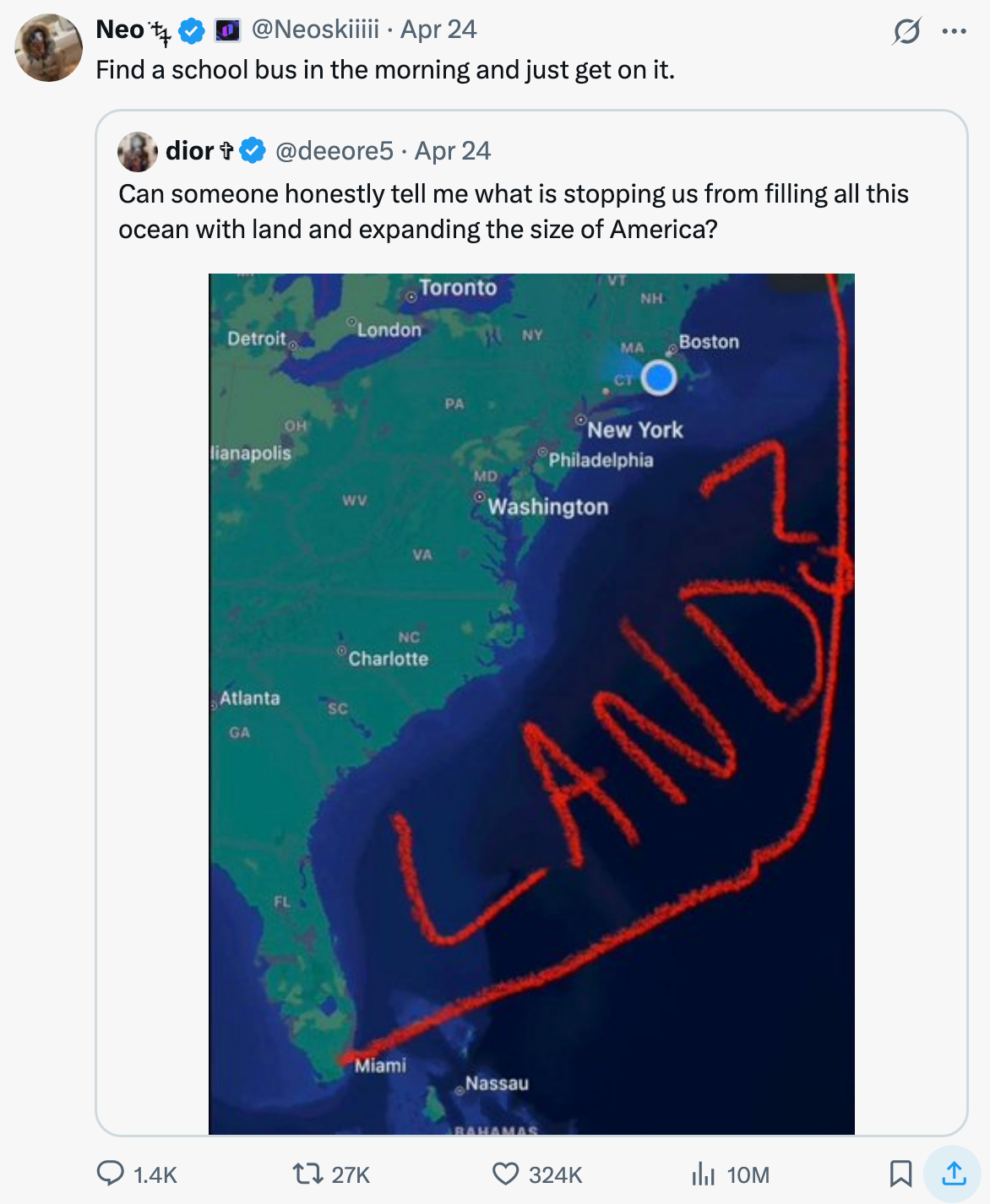Click the share upload icon

point(953,1174)
